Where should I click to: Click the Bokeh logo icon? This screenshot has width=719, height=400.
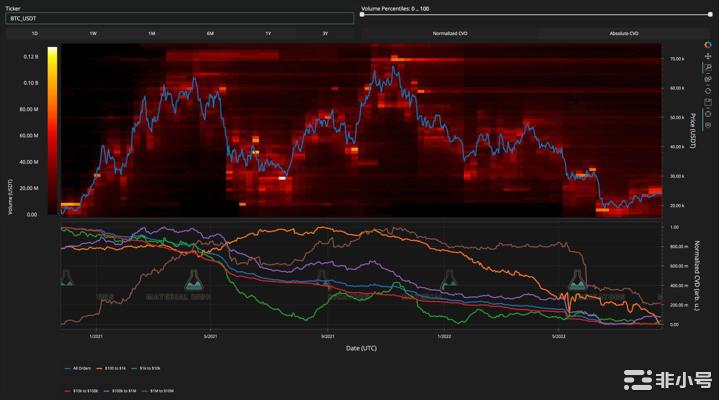708,45
